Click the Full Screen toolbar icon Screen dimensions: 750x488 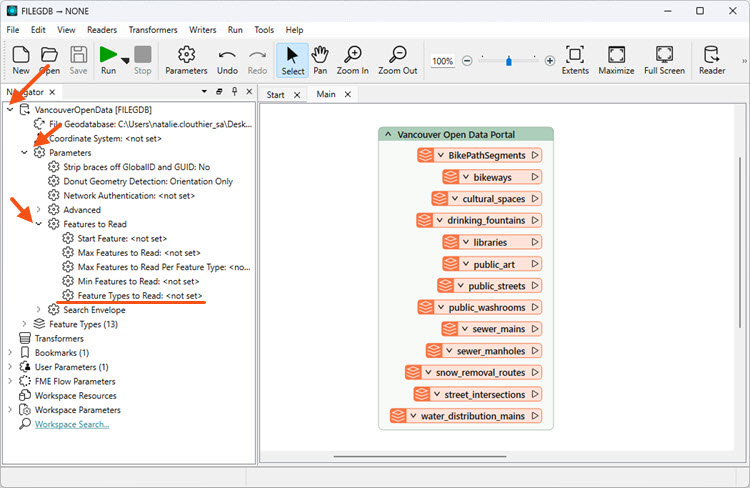click(x=664, y=60)
